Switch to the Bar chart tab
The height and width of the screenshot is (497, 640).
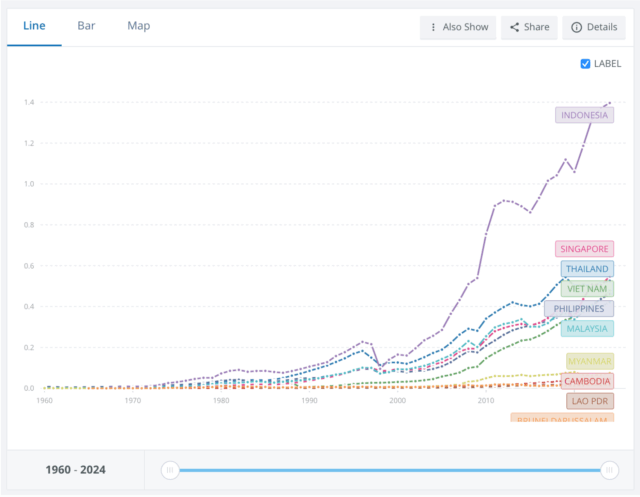[86, 26]
